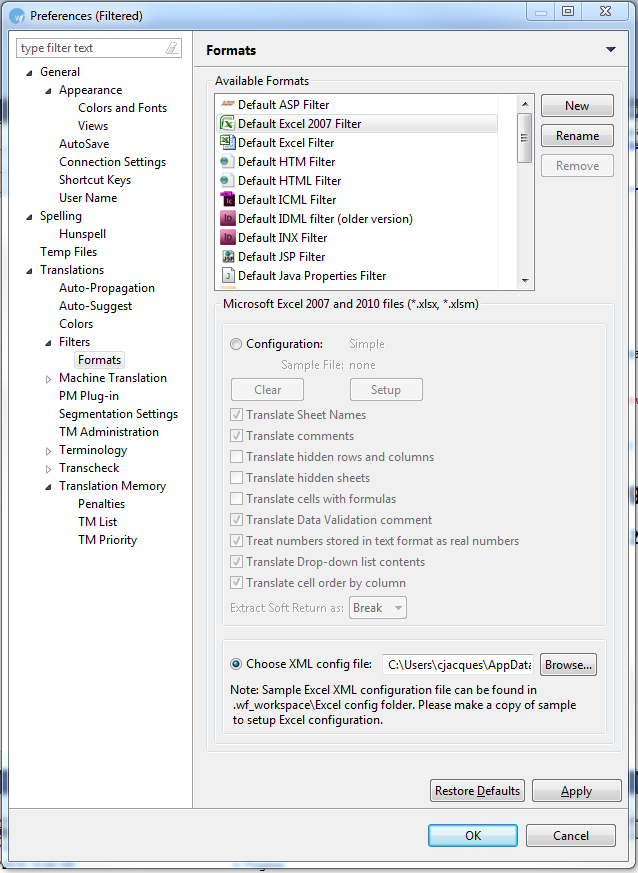This screenshot has height=873, width=638.
Task: Click the Restore Defaults button
Action: (x=477, y=791)
